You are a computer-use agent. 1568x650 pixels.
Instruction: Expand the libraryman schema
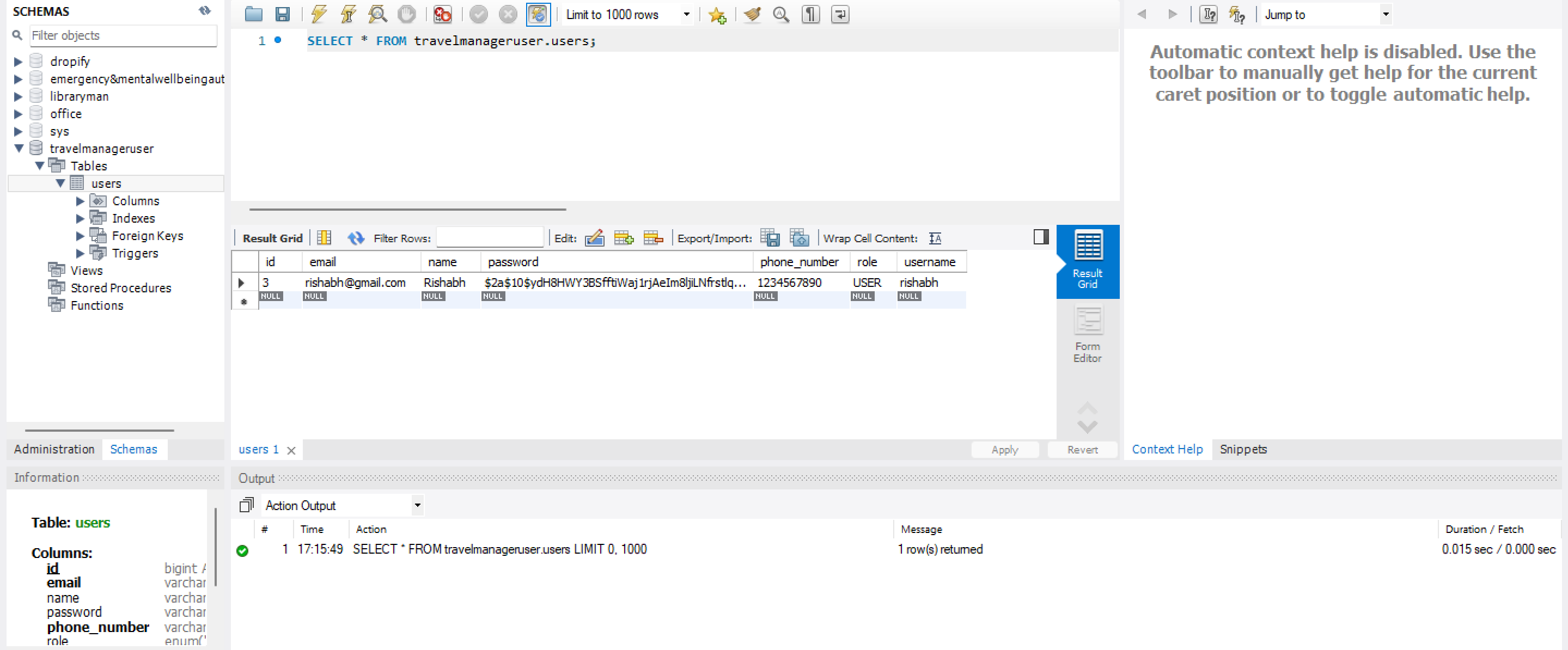click(x=19, y=96)
